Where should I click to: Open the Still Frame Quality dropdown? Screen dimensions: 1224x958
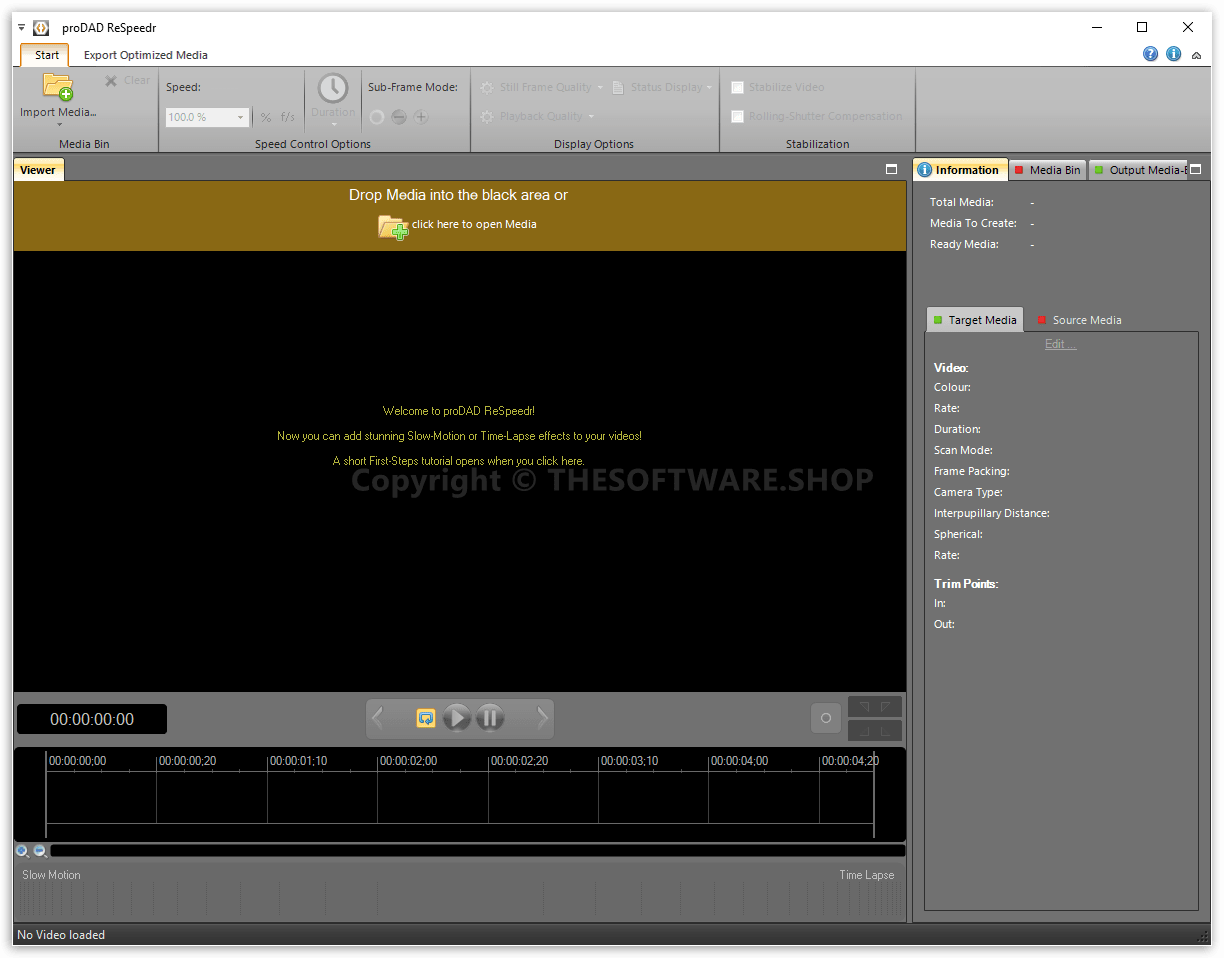(x=600, y=88)
